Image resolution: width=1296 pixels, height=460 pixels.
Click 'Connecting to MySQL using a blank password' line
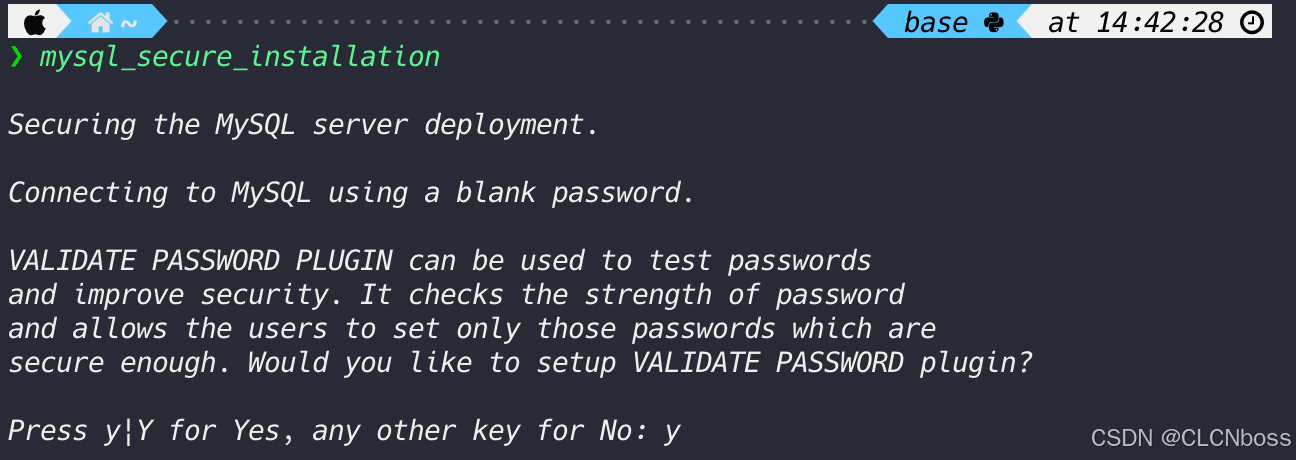coord(351,193)
